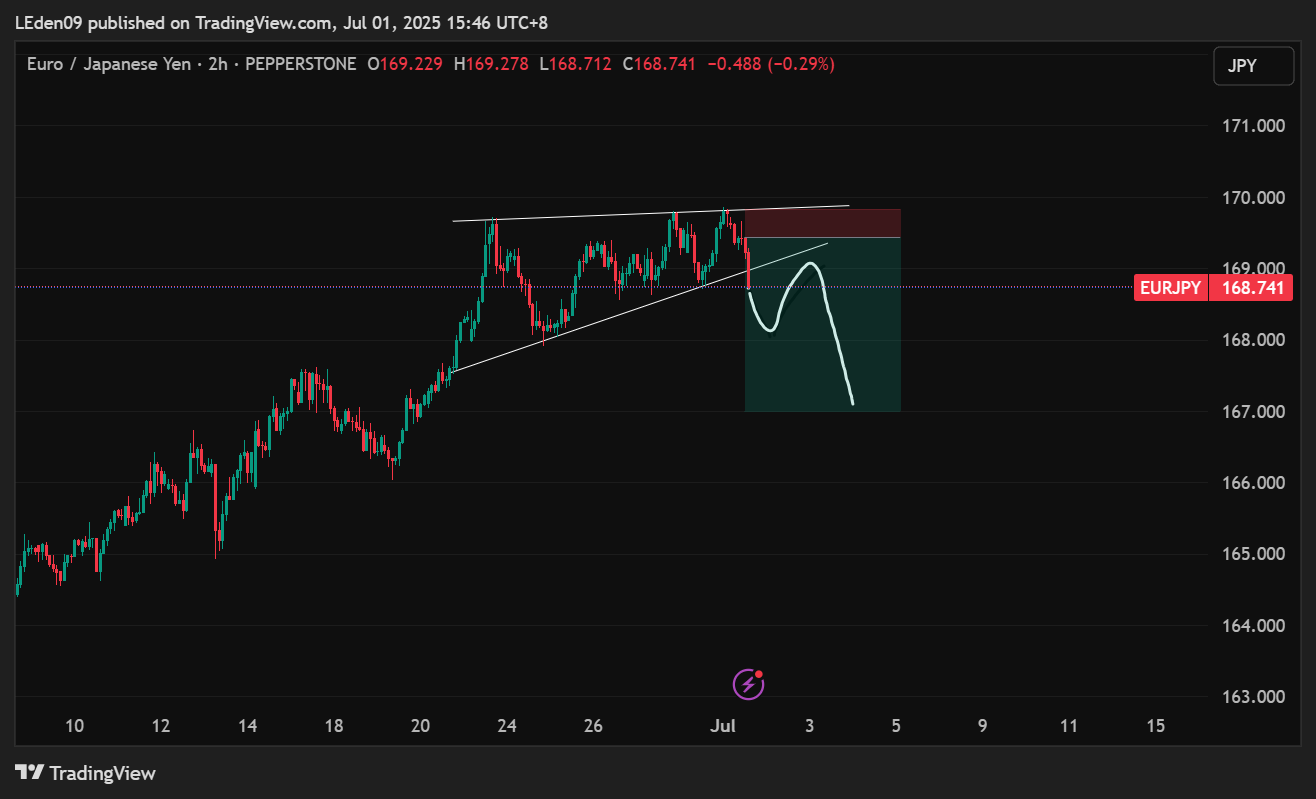Click the L168.712 low value
The width and height of the screenshot is (1316, 799).
pyautogui.click(x=575, y=64)
